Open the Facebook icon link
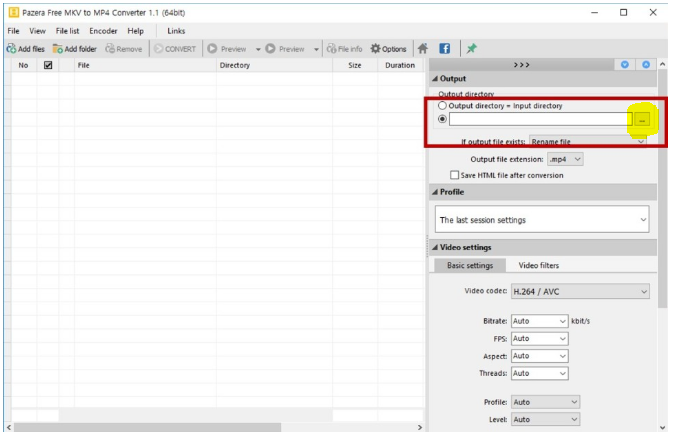The width and height of the screenshot is (673, 436). (445, 48)
